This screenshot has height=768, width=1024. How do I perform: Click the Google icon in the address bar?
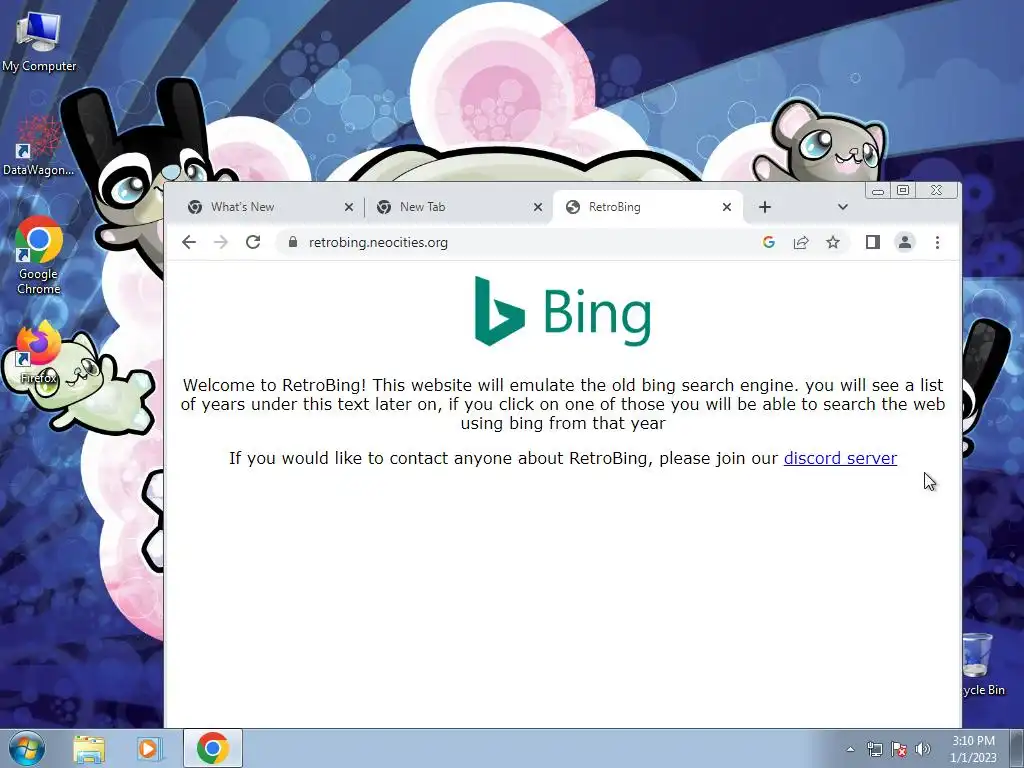(769, 242)
